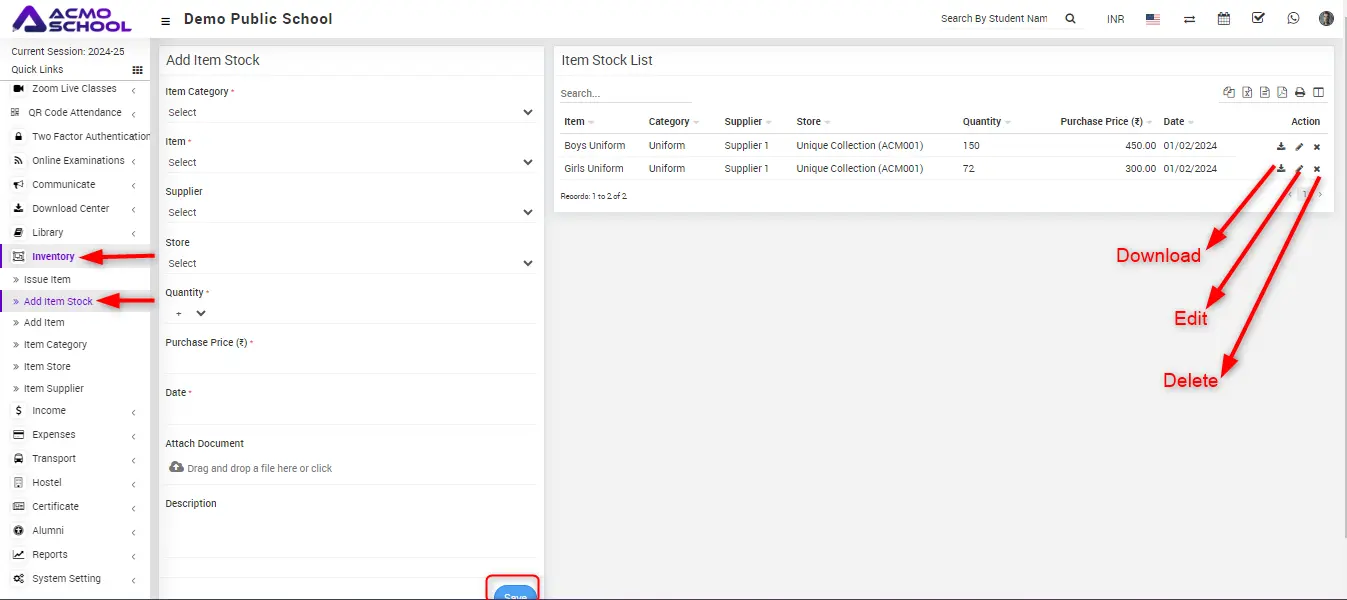Click the Save button
This screenshot has width=1347, height=600.
[x=515, y=592]
